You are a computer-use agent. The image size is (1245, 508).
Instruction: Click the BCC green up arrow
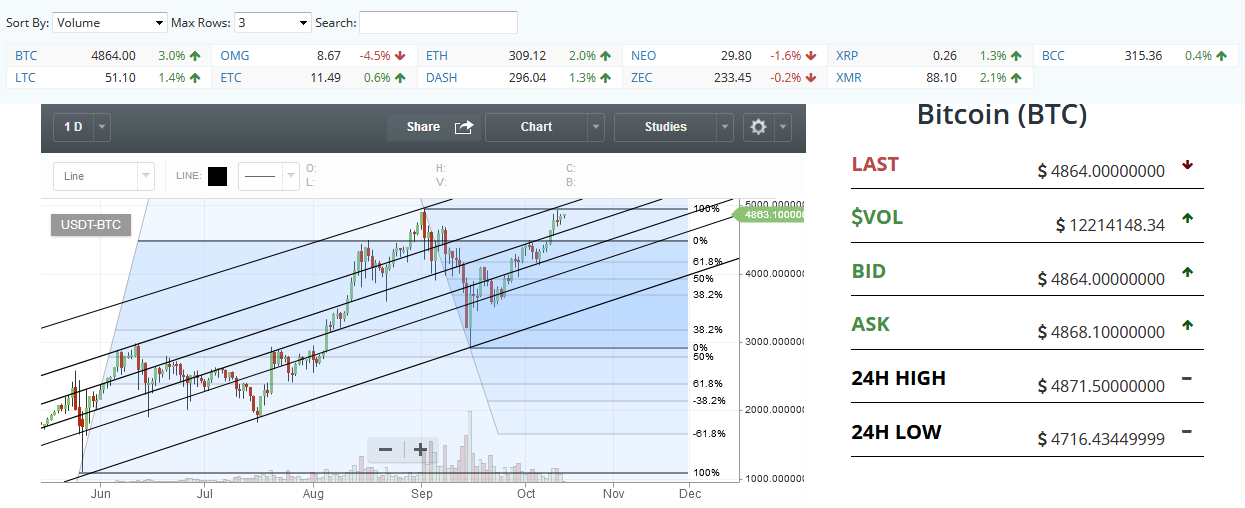(x=1221, y=56)
